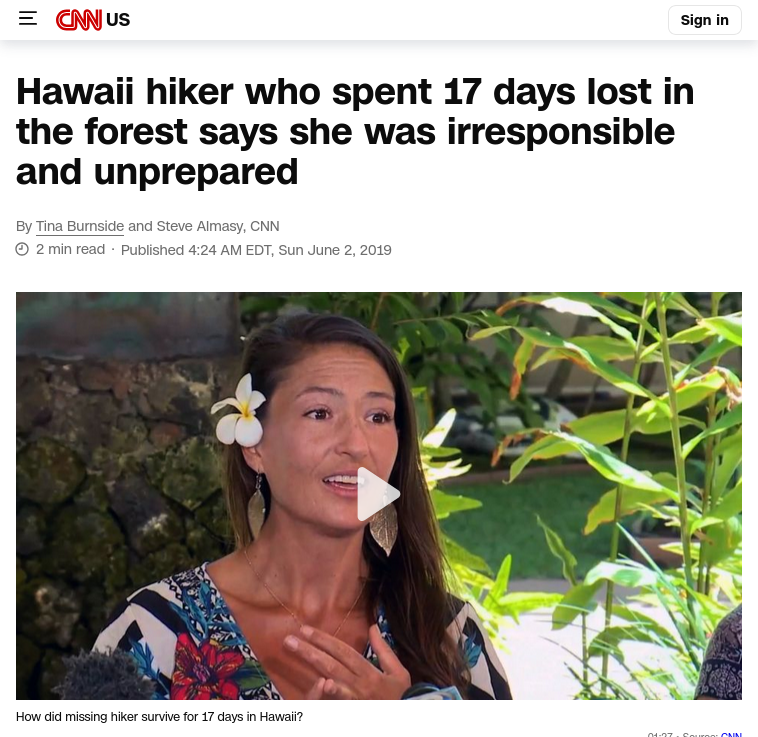Play the hiker interview video
758x737 pixels.
tap(378, 494)
